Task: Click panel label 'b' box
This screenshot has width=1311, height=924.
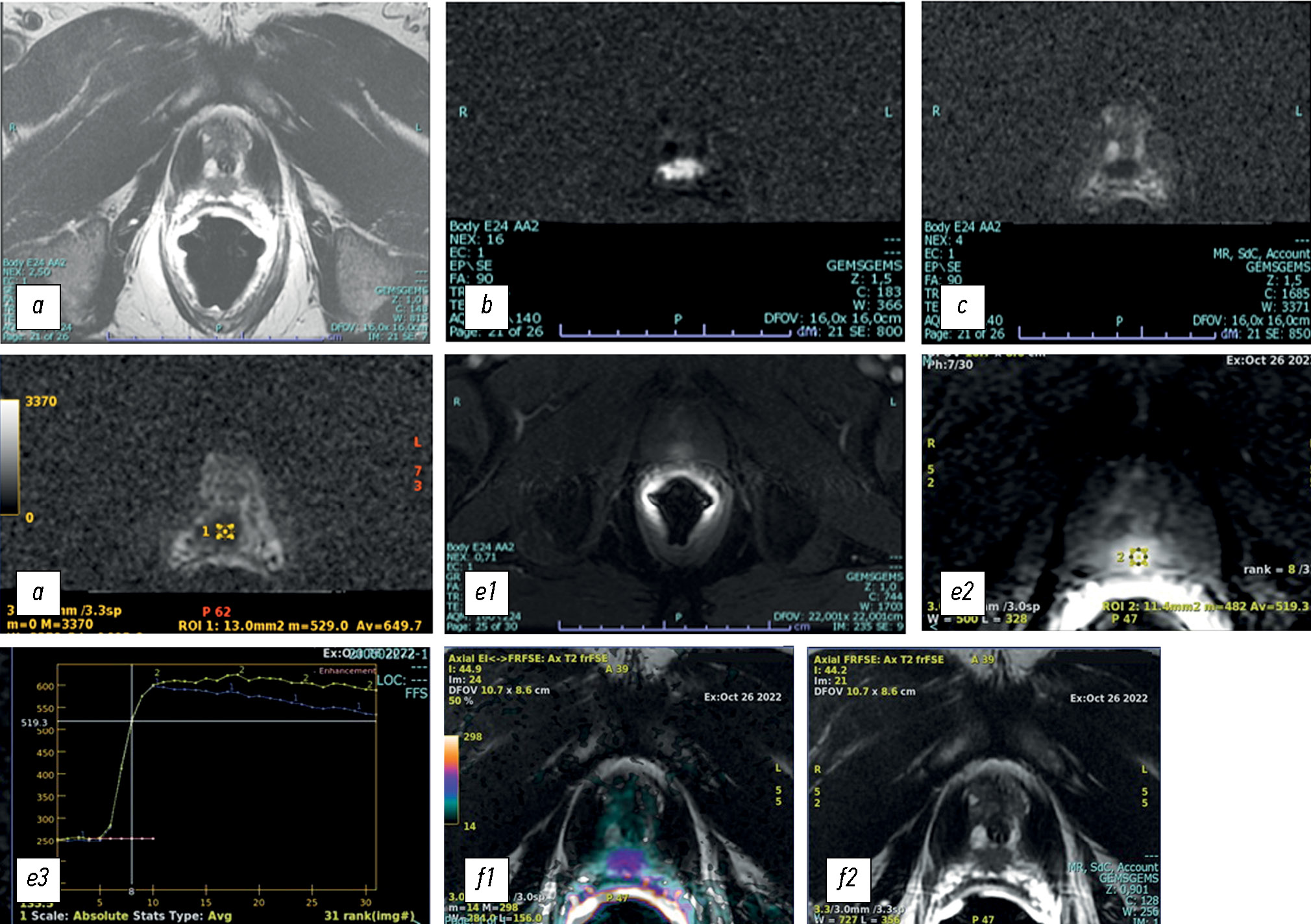Action: click(x=486, y=307)
